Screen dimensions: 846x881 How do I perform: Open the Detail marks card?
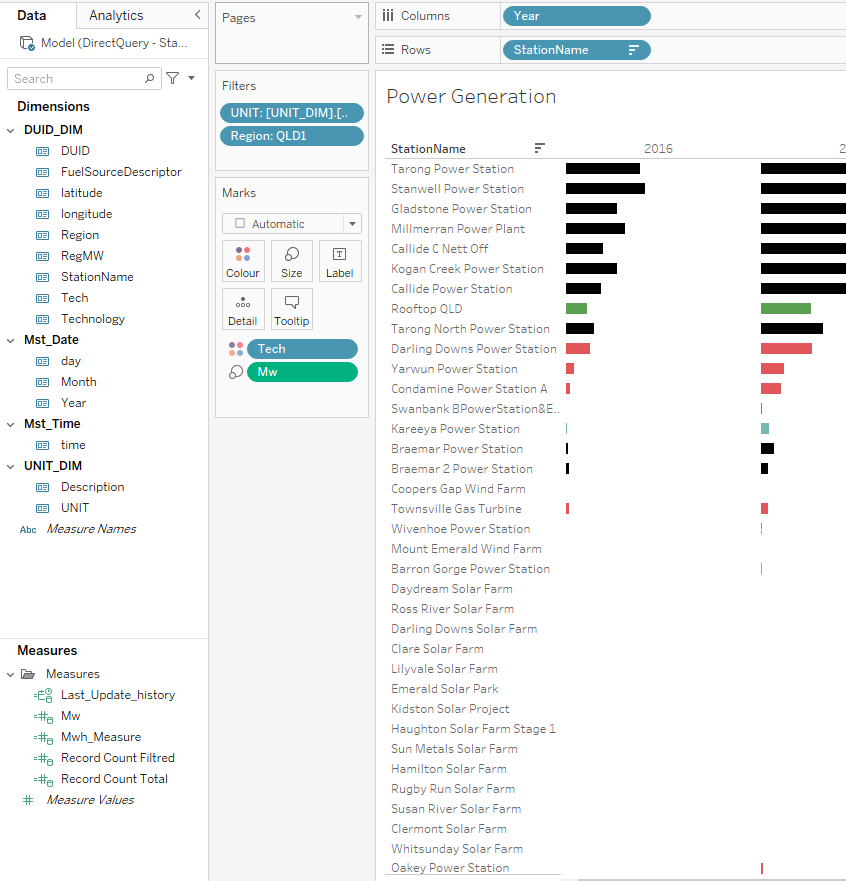click(x=243, y=308)
